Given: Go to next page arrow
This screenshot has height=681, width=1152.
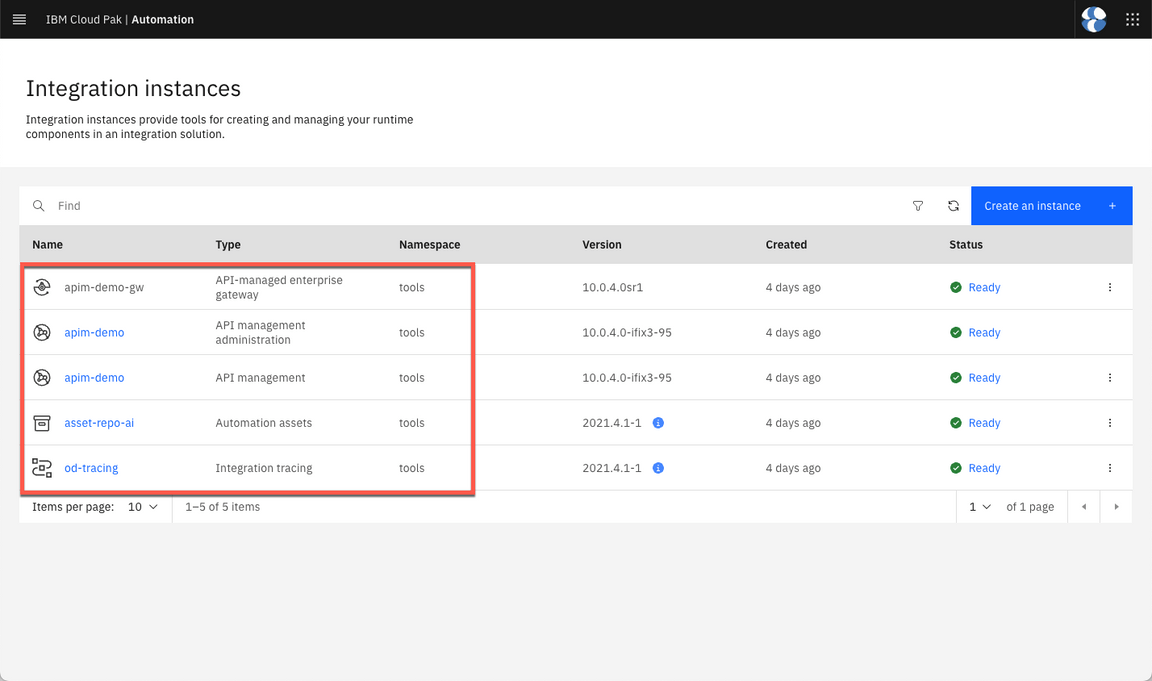Looking at the screenshot, I should click(x=1116, y=507).
